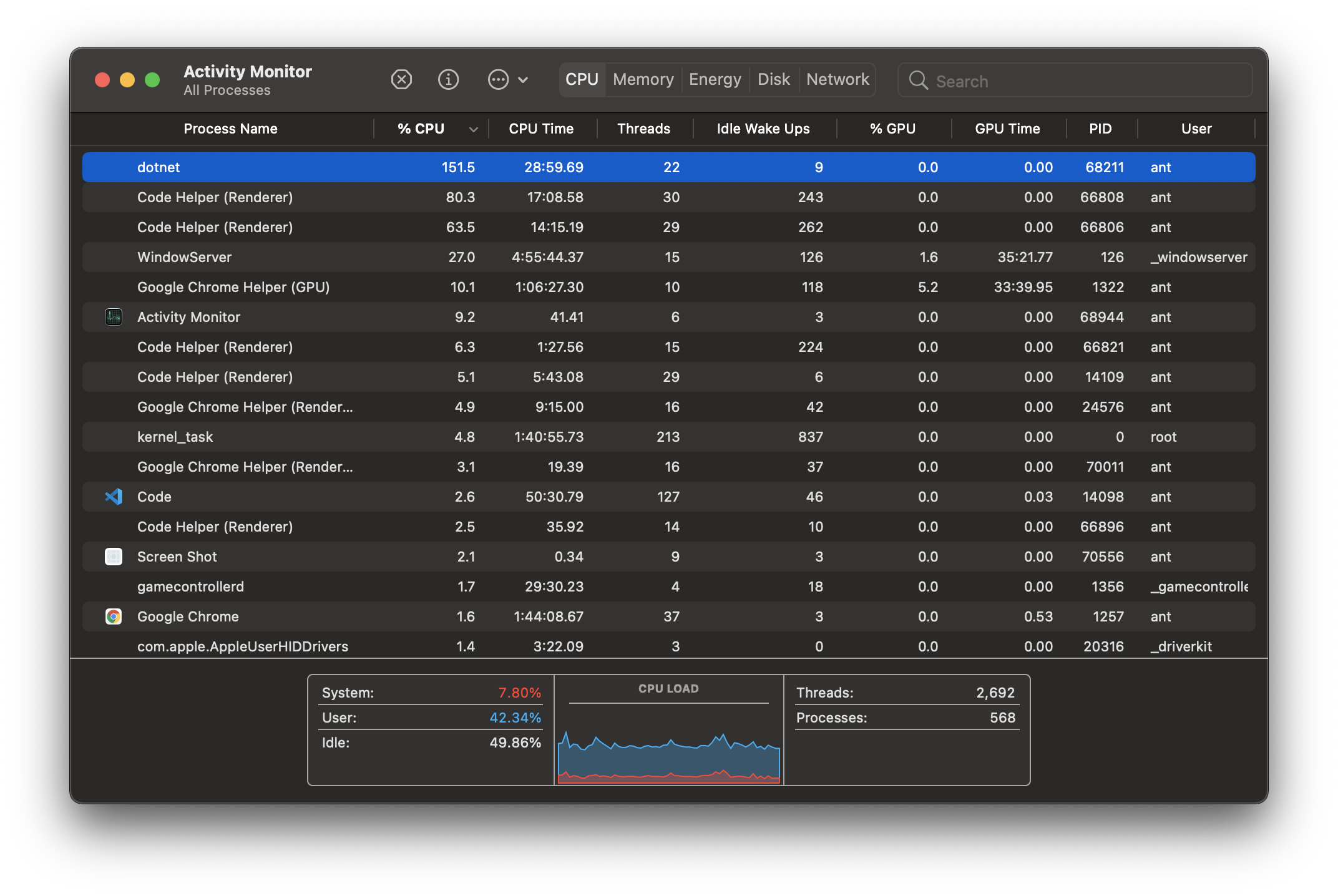Sort by CPU Time column header
This screenshot has width=1338, height=896.
point(541,129)
